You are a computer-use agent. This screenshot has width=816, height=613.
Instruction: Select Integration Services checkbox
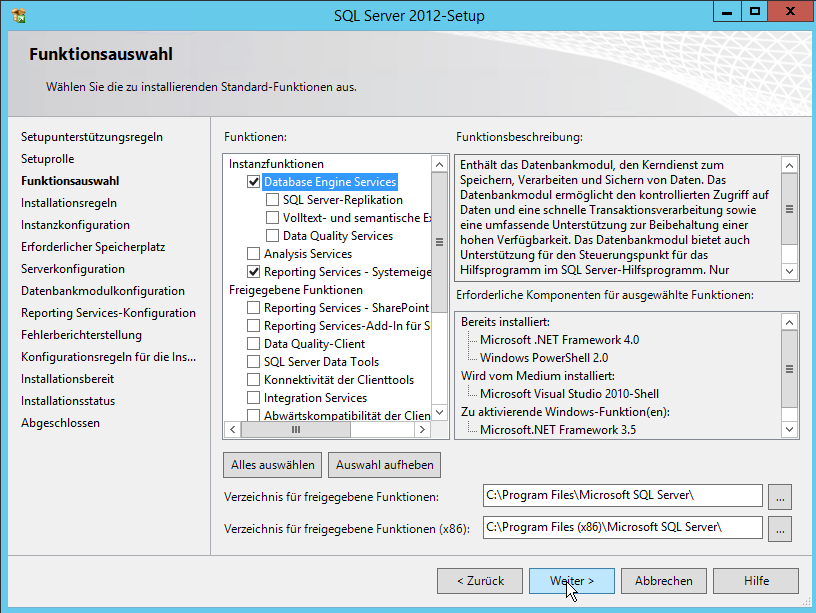pyautogui.click(x=253, y=398)
